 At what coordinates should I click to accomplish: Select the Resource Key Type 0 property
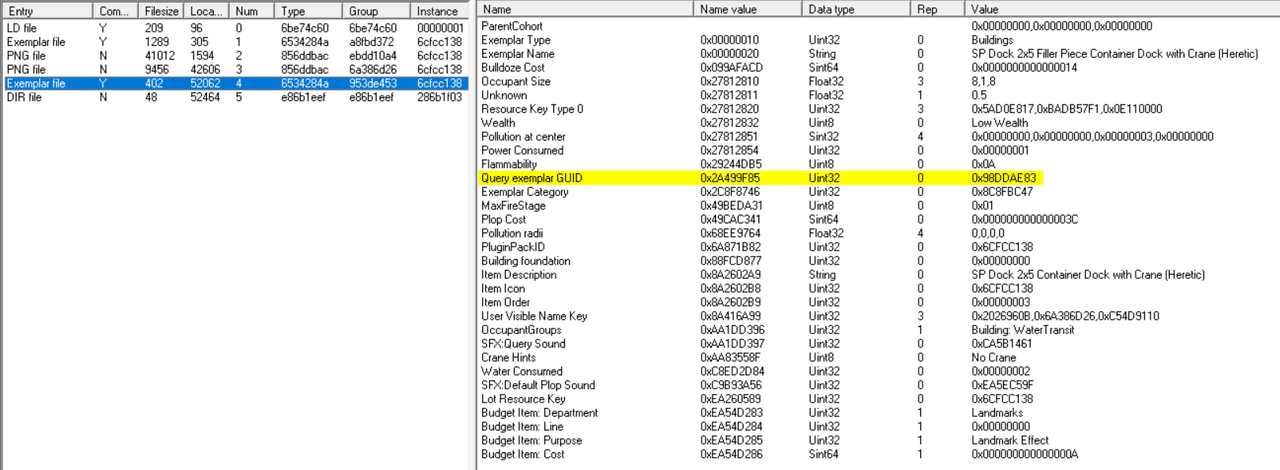[x=878, y=108]
